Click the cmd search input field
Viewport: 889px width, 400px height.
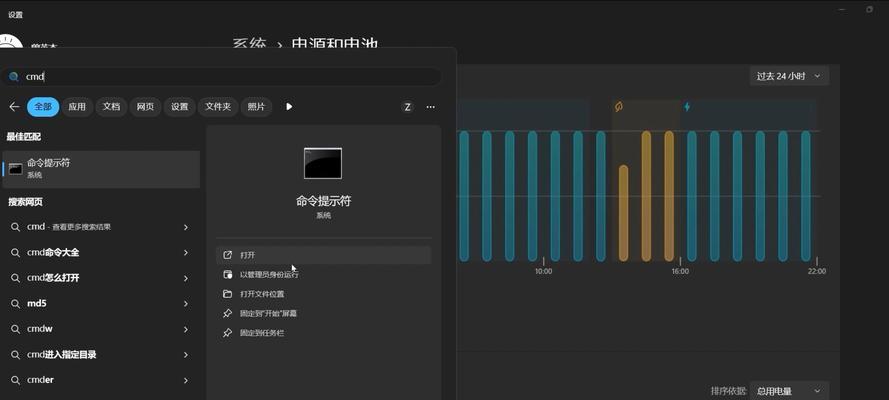221,76
